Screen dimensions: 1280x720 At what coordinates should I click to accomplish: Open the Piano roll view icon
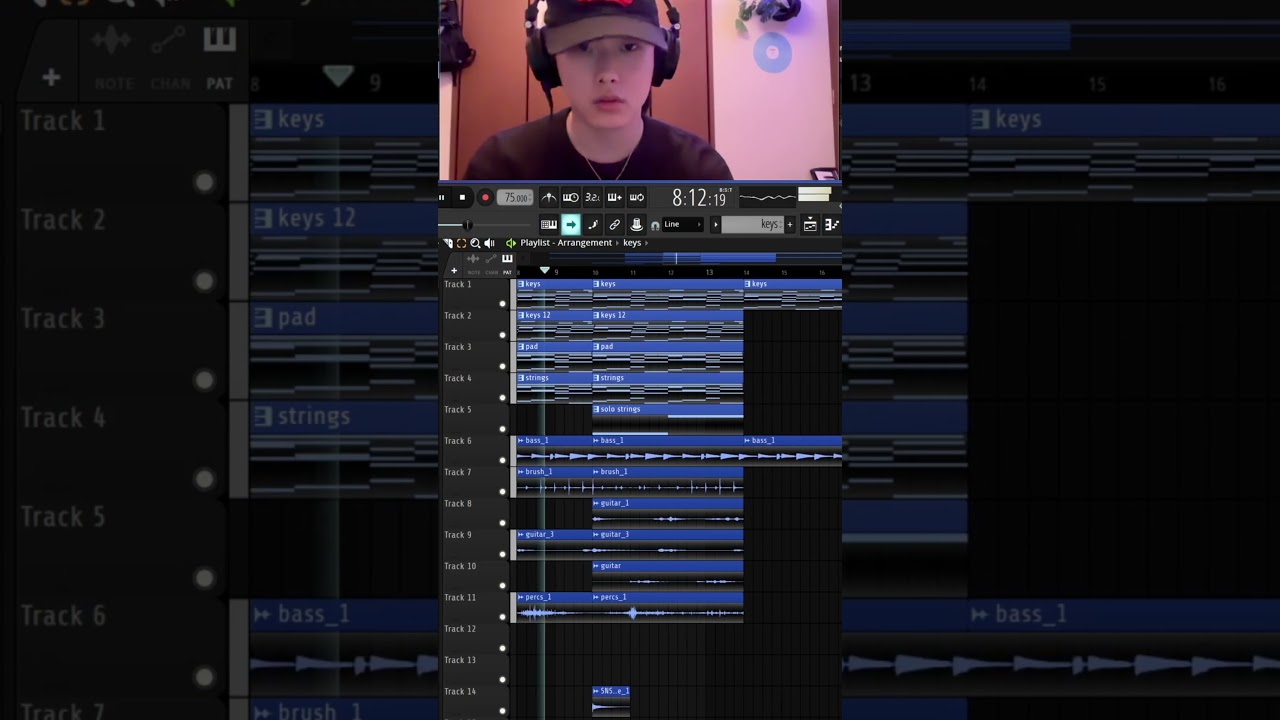coord(831,225)
